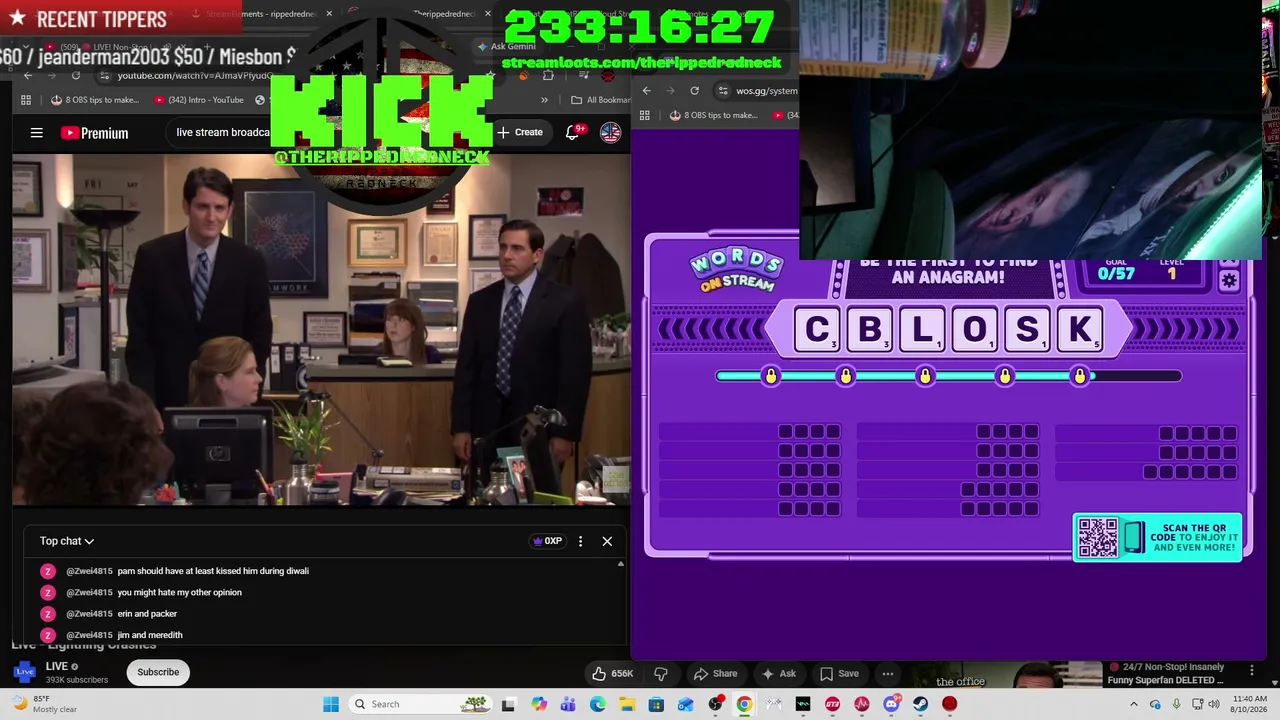Save the video to a playlist
The height and width of the screenshot is (720, 1280).
(x=838, y=673)
